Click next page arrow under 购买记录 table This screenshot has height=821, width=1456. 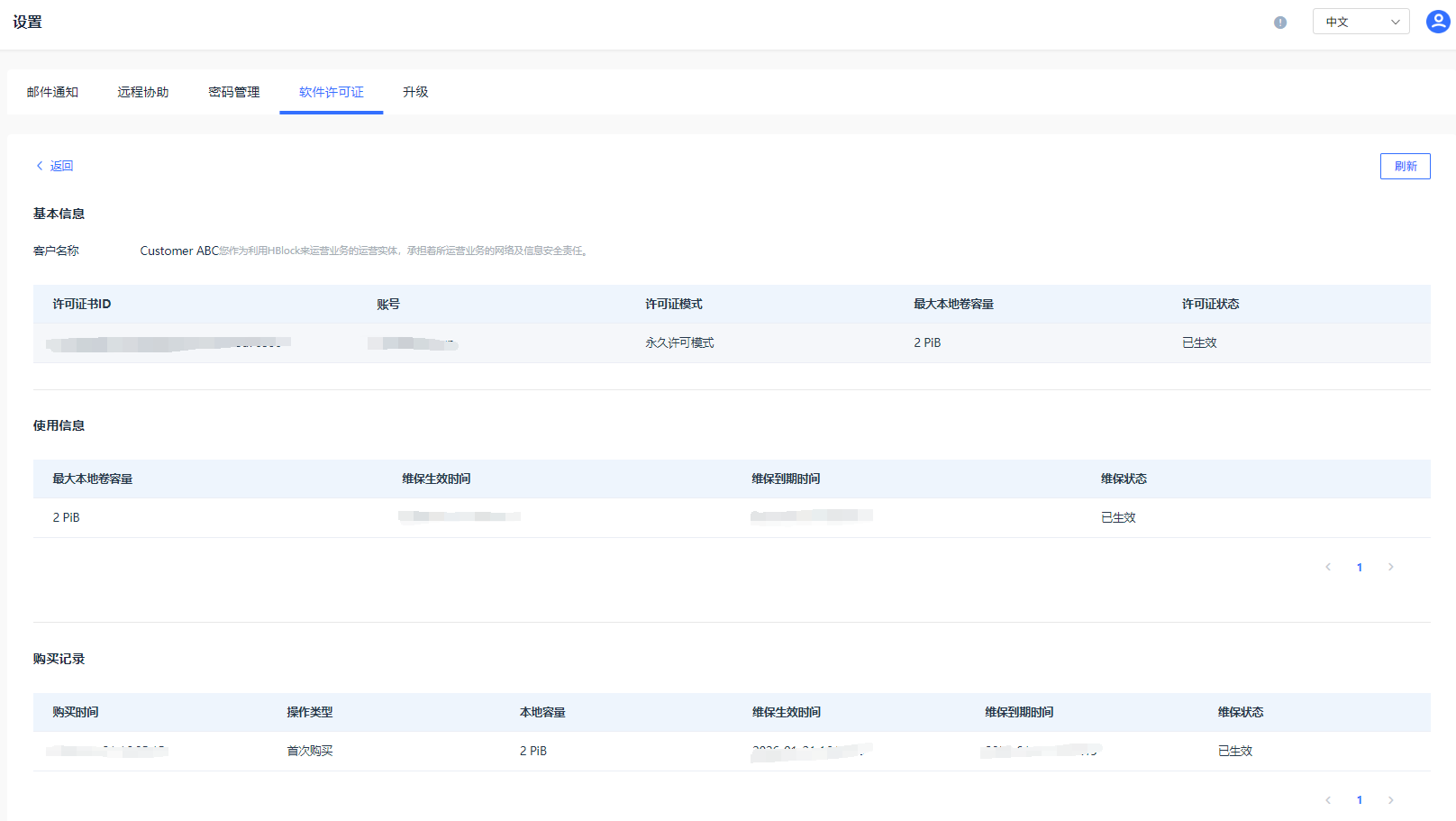pos(1390,800)
